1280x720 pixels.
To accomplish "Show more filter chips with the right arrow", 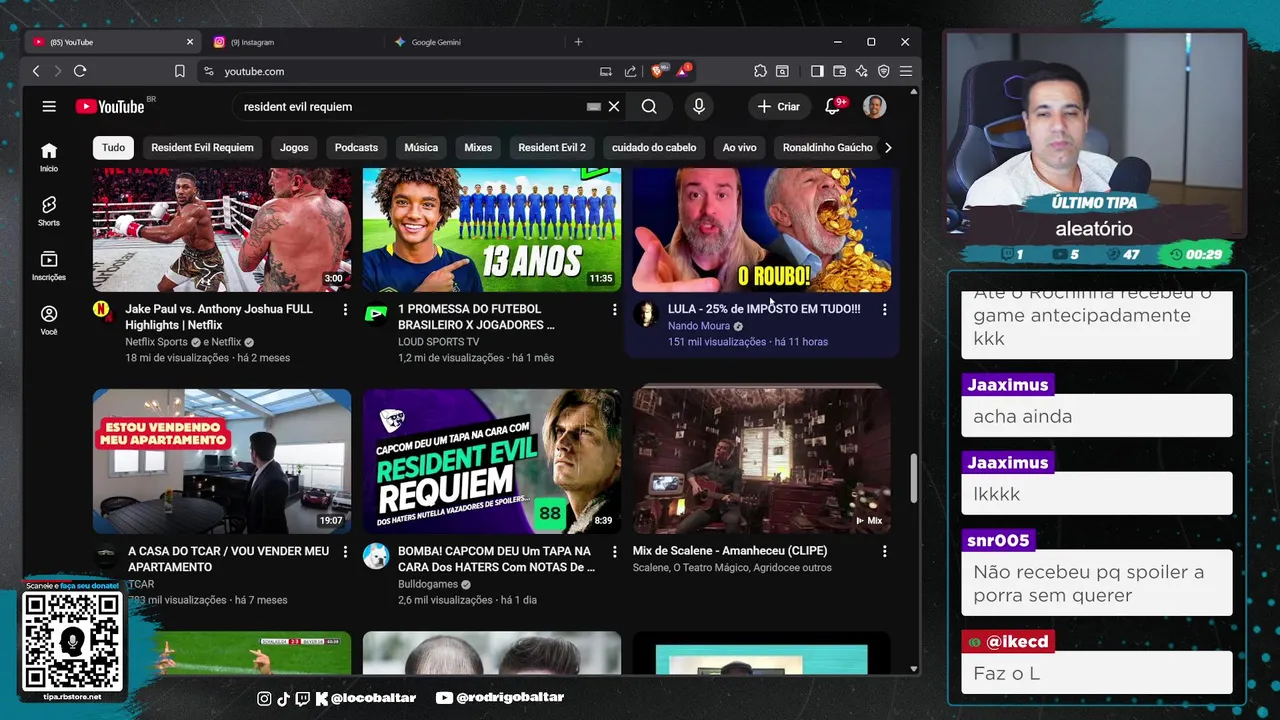I will coord(888,147).
